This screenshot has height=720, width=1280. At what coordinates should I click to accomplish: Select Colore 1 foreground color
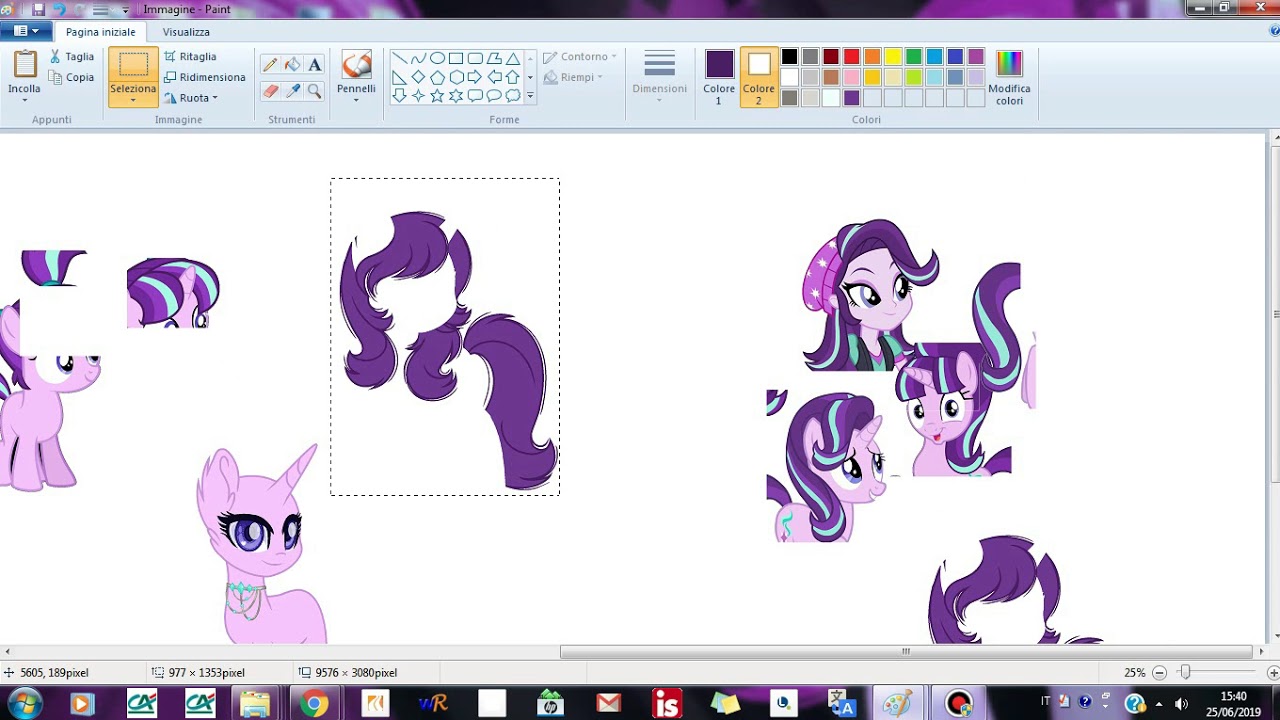[x=719, y=77]
